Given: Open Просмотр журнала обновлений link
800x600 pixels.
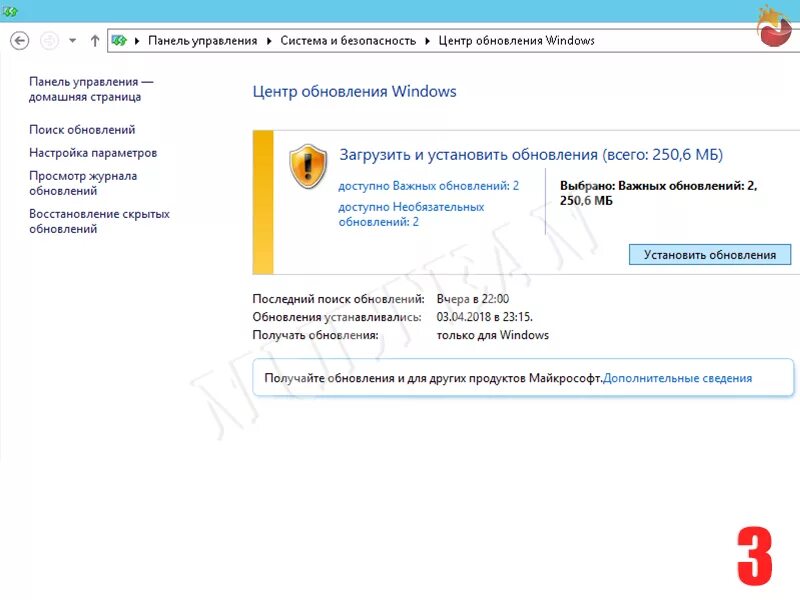Looking at the screenshot, I should click(x=83, y=183).
